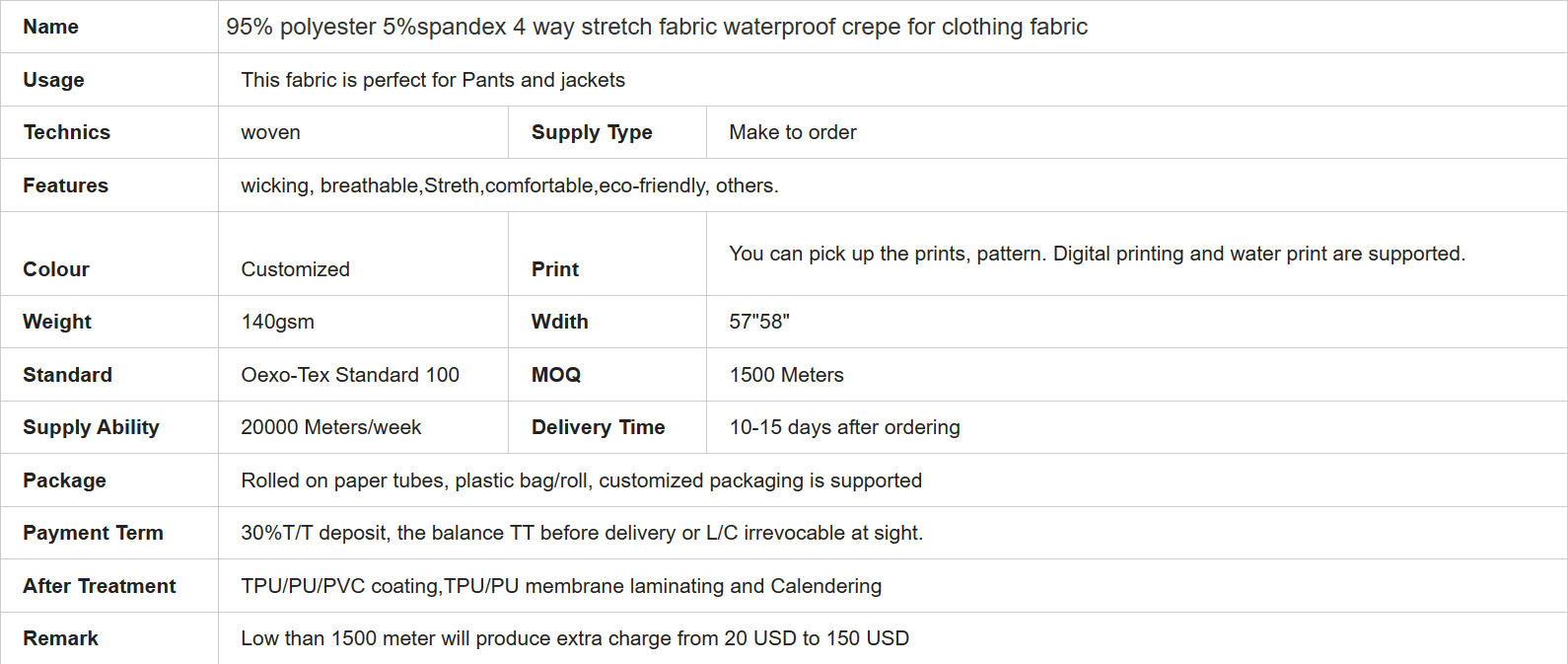Click '10-15 days after ordering' delivery time

844,427
